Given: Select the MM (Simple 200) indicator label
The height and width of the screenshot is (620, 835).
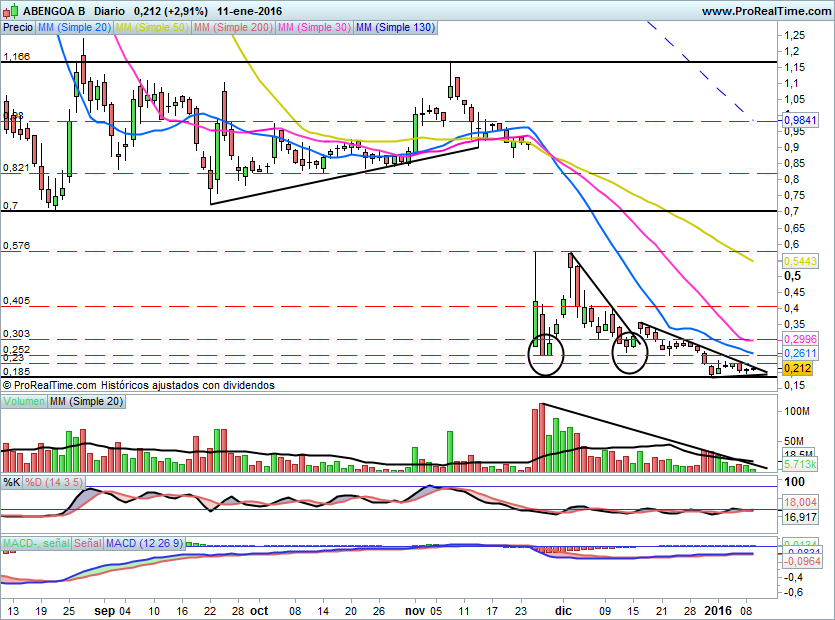Looking at the screenshot, I should pos(231,28).
